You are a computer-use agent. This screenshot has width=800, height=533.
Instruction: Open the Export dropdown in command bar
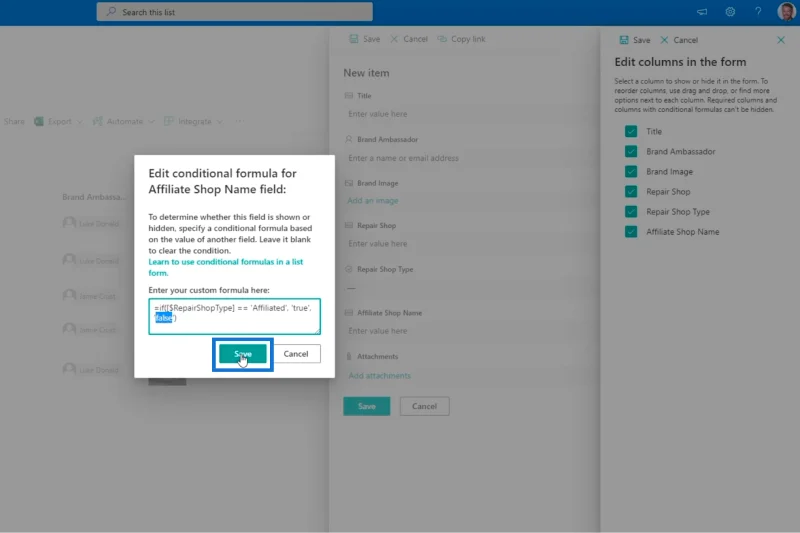click(58, 121)
